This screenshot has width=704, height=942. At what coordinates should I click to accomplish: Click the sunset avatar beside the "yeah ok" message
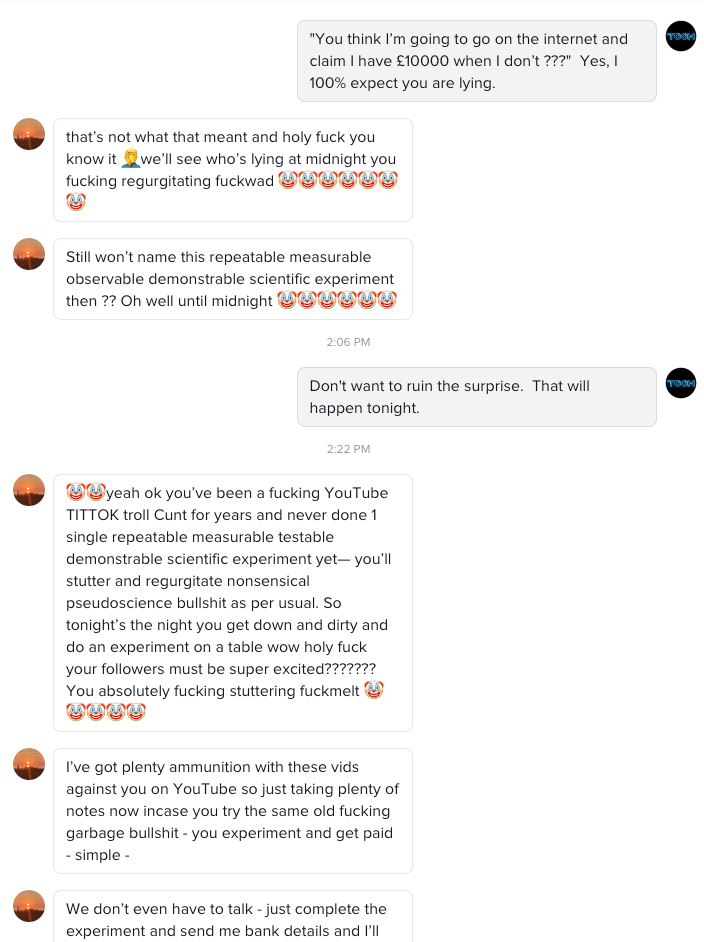[29, 490]
